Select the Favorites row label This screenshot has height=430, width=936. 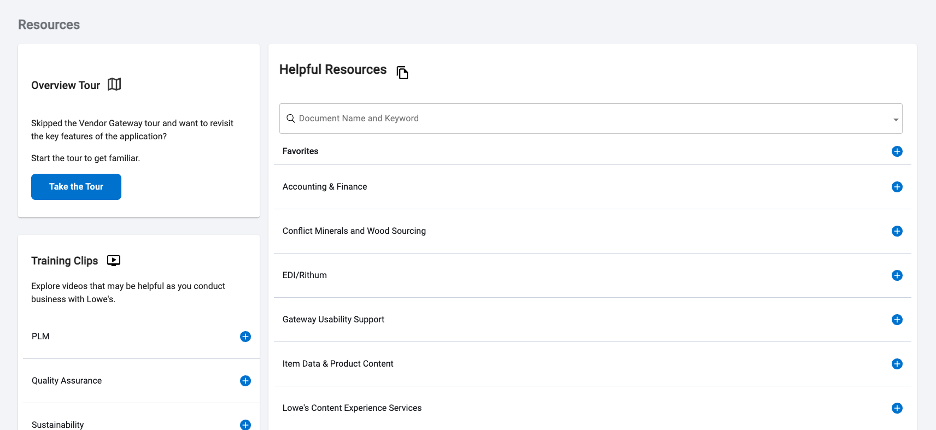300,151
